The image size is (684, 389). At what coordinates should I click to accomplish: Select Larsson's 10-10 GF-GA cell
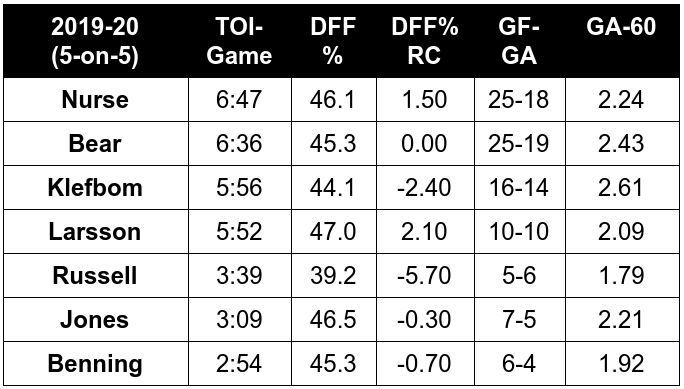coord(519,232)
